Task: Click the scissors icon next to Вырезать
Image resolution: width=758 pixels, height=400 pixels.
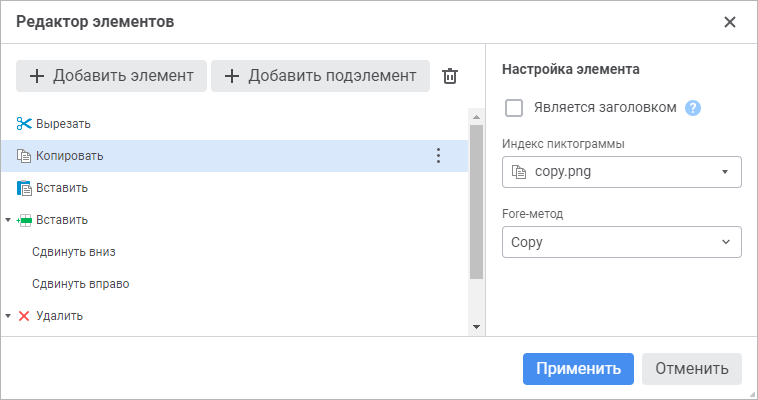Action: (x=24, y=124)
